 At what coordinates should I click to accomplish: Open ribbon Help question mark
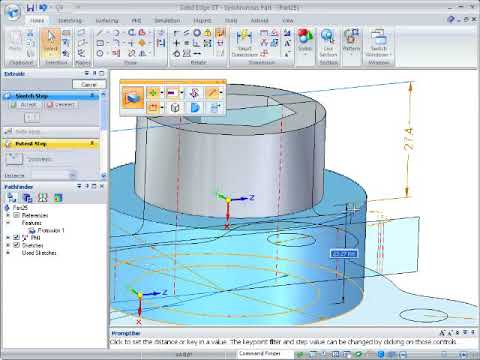(x=451, y=20)
